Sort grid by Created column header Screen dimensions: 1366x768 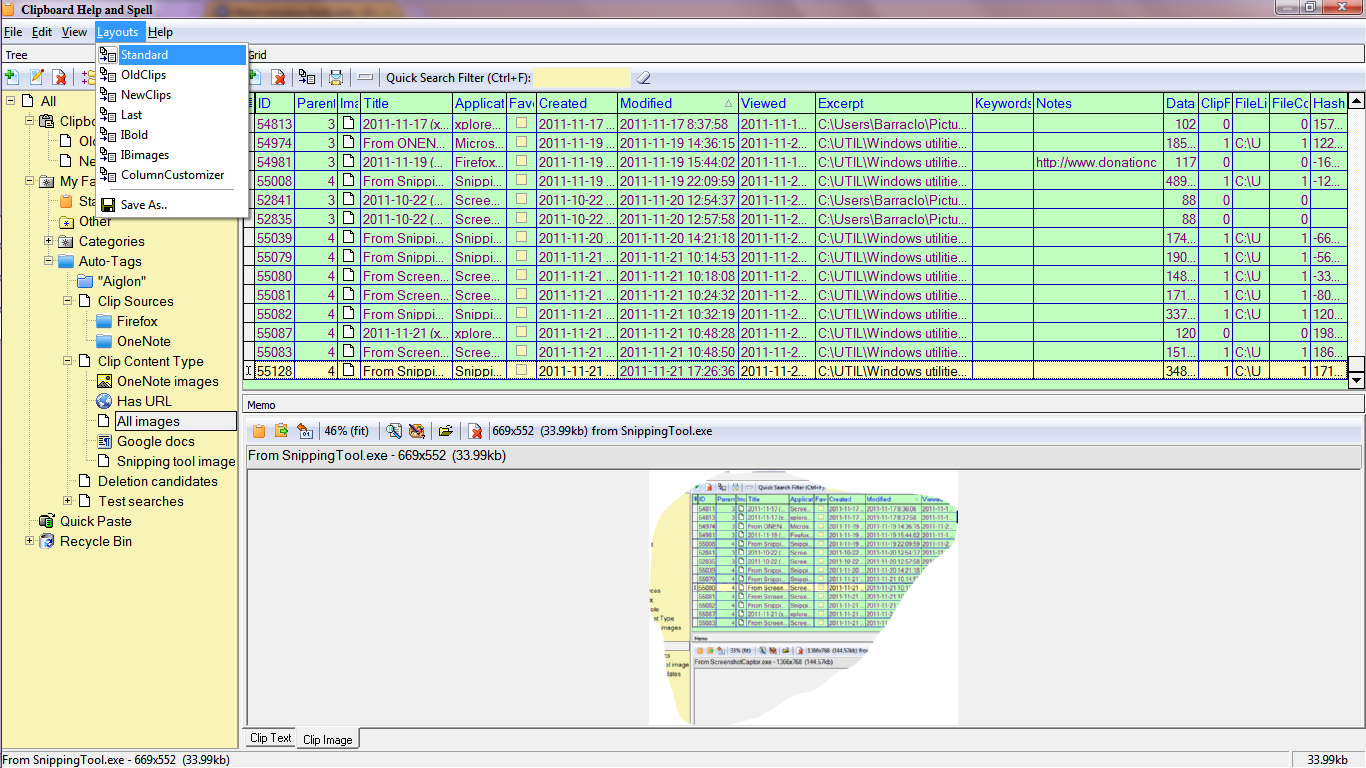tap(577, 103)
